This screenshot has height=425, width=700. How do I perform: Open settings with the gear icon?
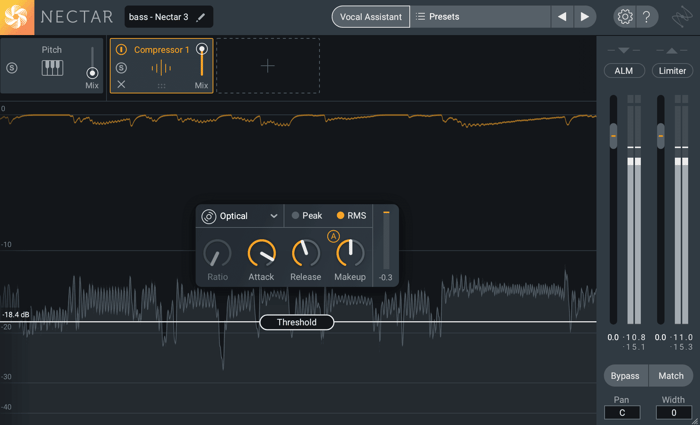[x=625, y=17]
